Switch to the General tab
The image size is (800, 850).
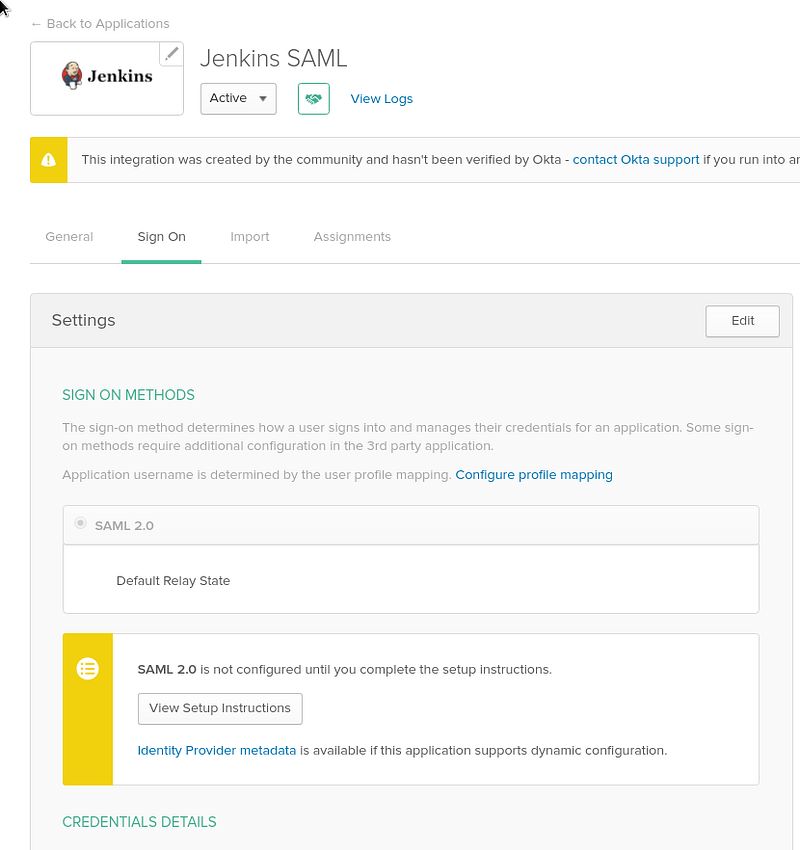[x=69, y=237]
